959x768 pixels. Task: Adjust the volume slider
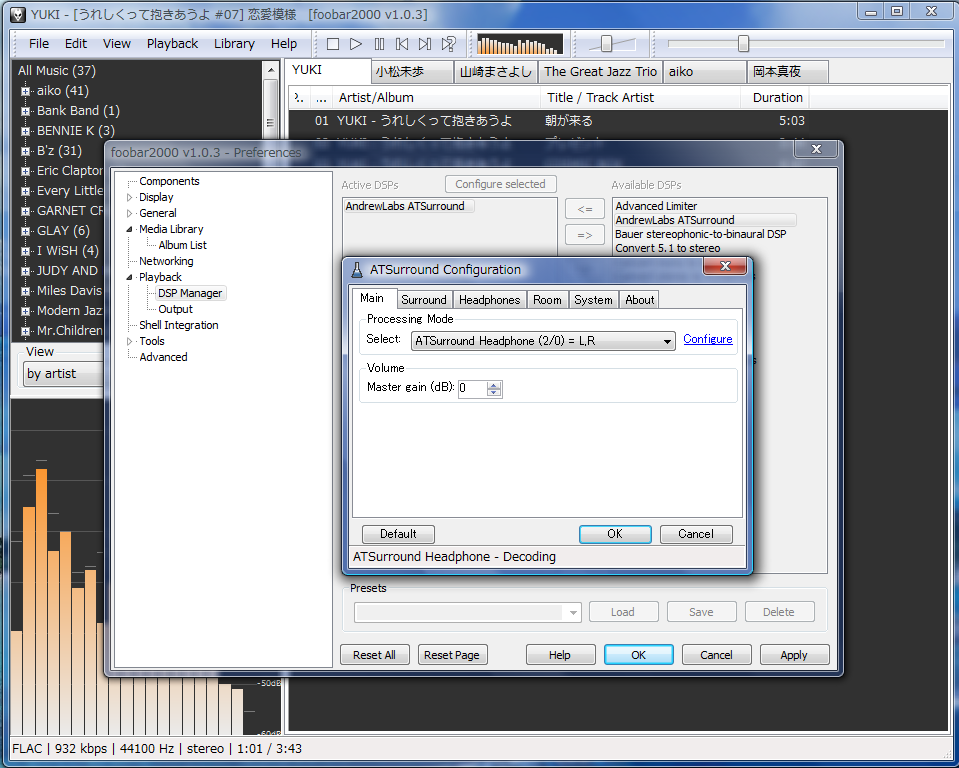607,43
